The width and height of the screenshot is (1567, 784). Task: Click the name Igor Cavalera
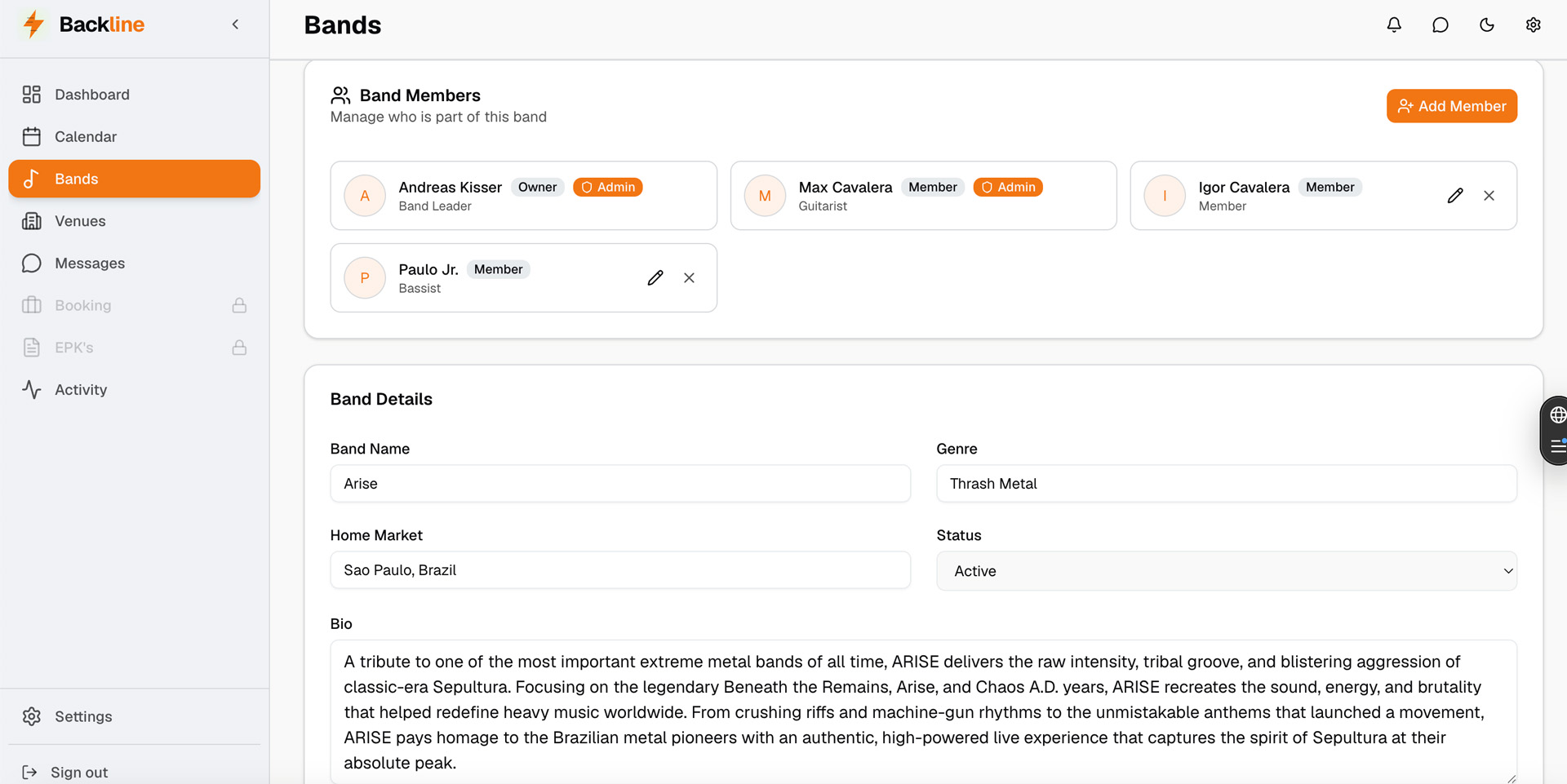click(1244, 187)
